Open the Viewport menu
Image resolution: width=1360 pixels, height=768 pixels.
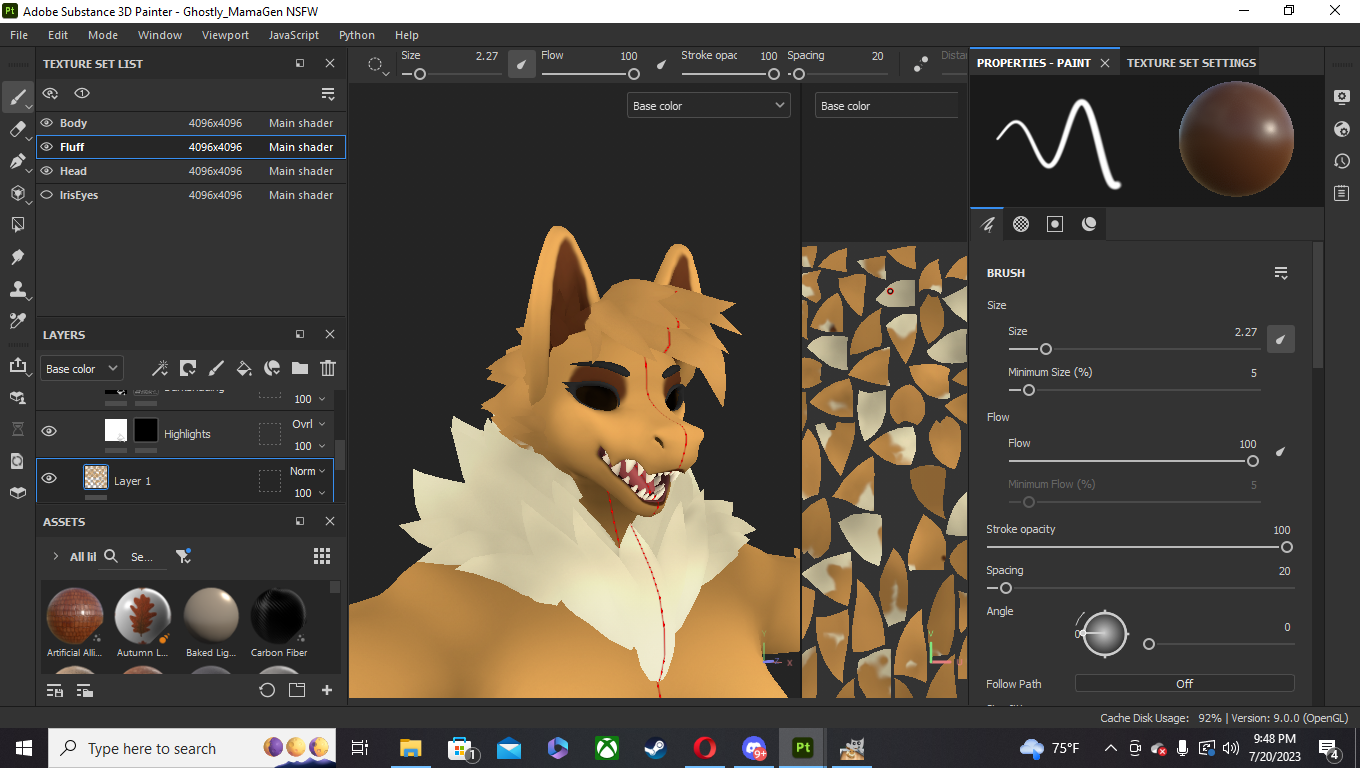pos(225,35)
